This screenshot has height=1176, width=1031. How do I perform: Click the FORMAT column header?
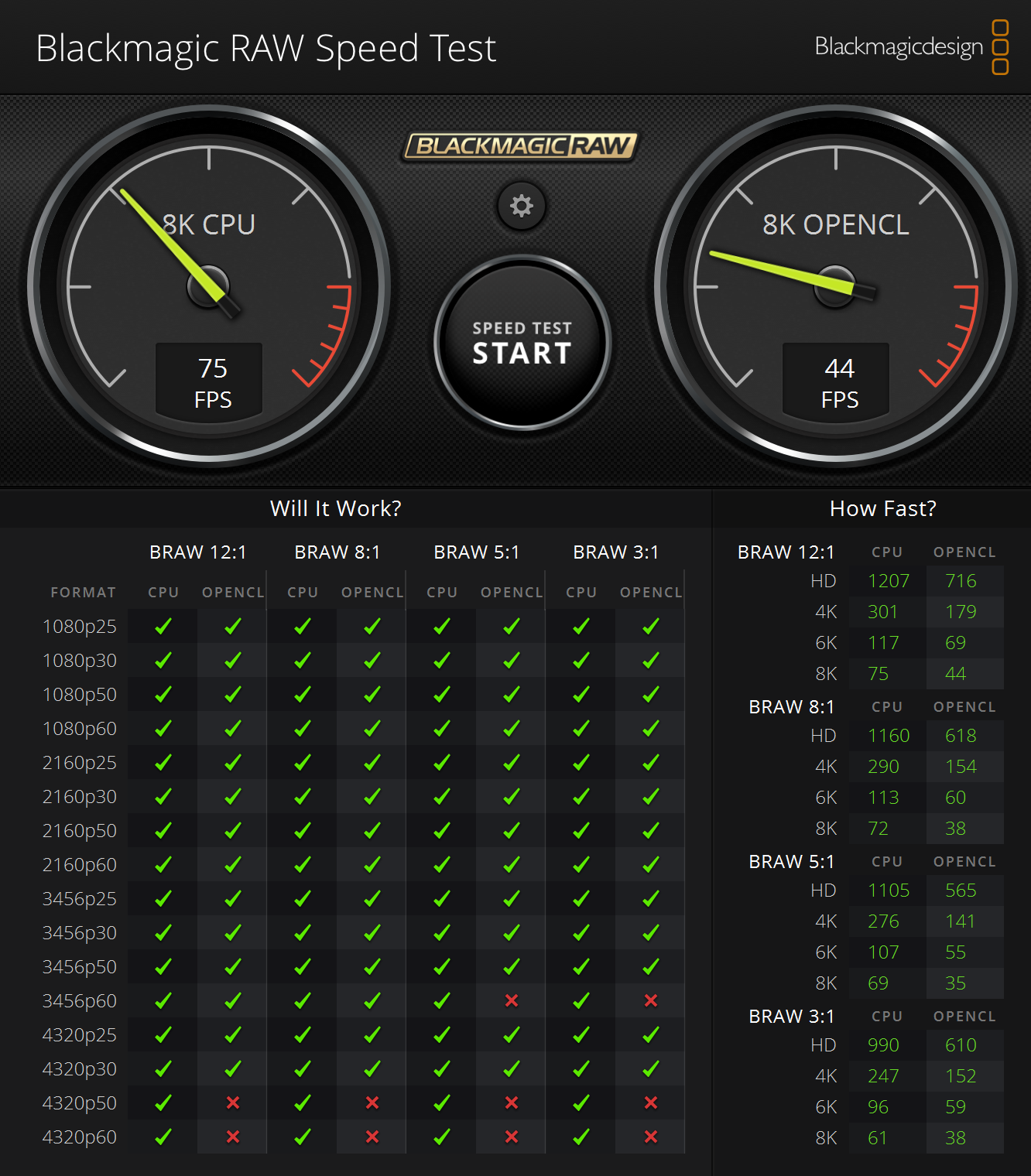tap(84, 592)
